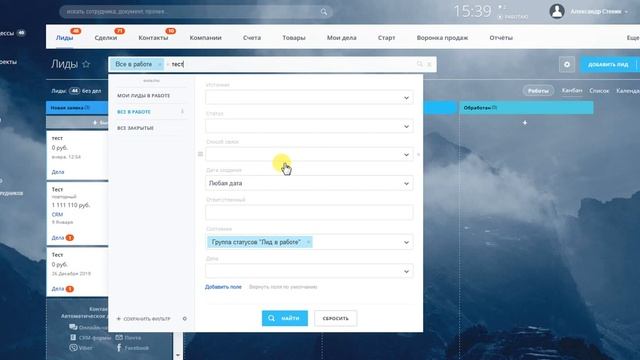Grab the drag handle of third filter field
640x360 pixels.
(x=200, y=154)
